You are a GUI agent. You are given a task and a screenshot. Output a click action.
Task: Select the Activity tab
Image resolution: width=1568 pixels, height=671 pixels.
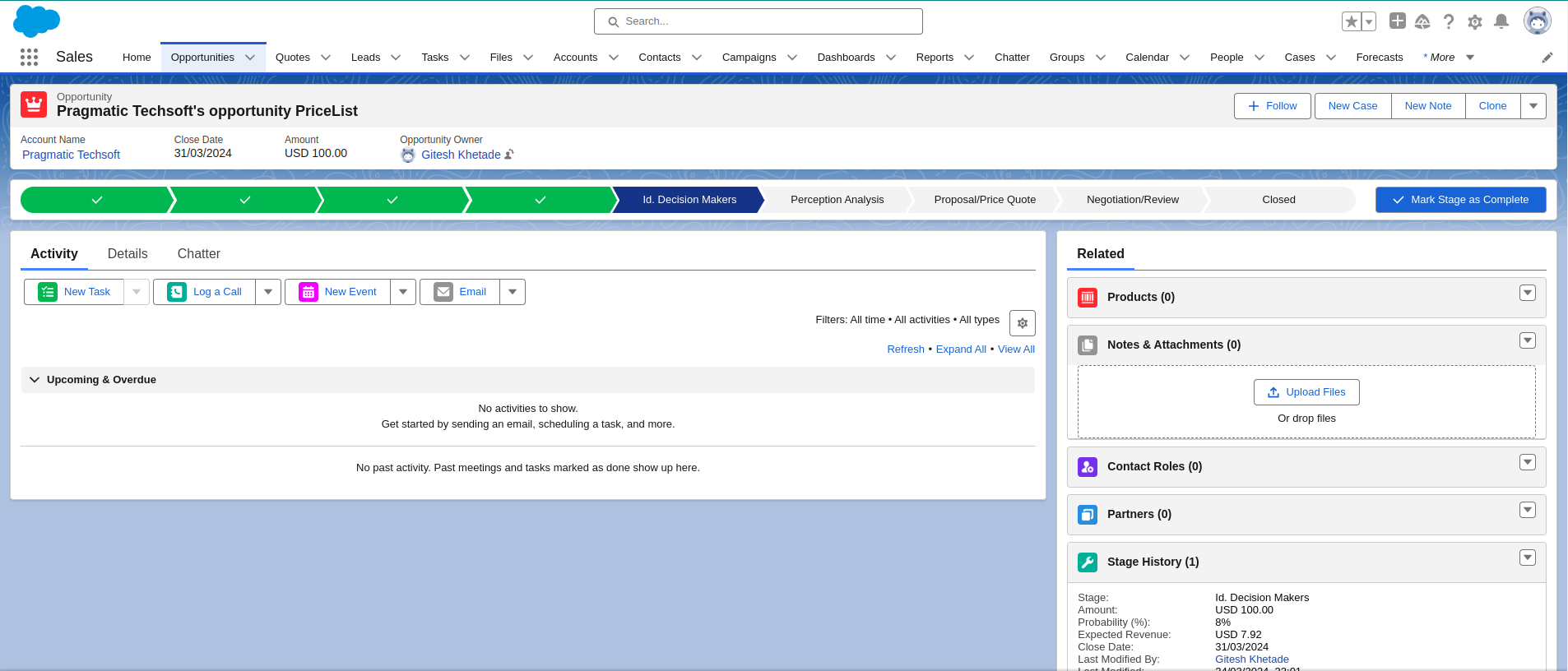(x=54, y=254)
